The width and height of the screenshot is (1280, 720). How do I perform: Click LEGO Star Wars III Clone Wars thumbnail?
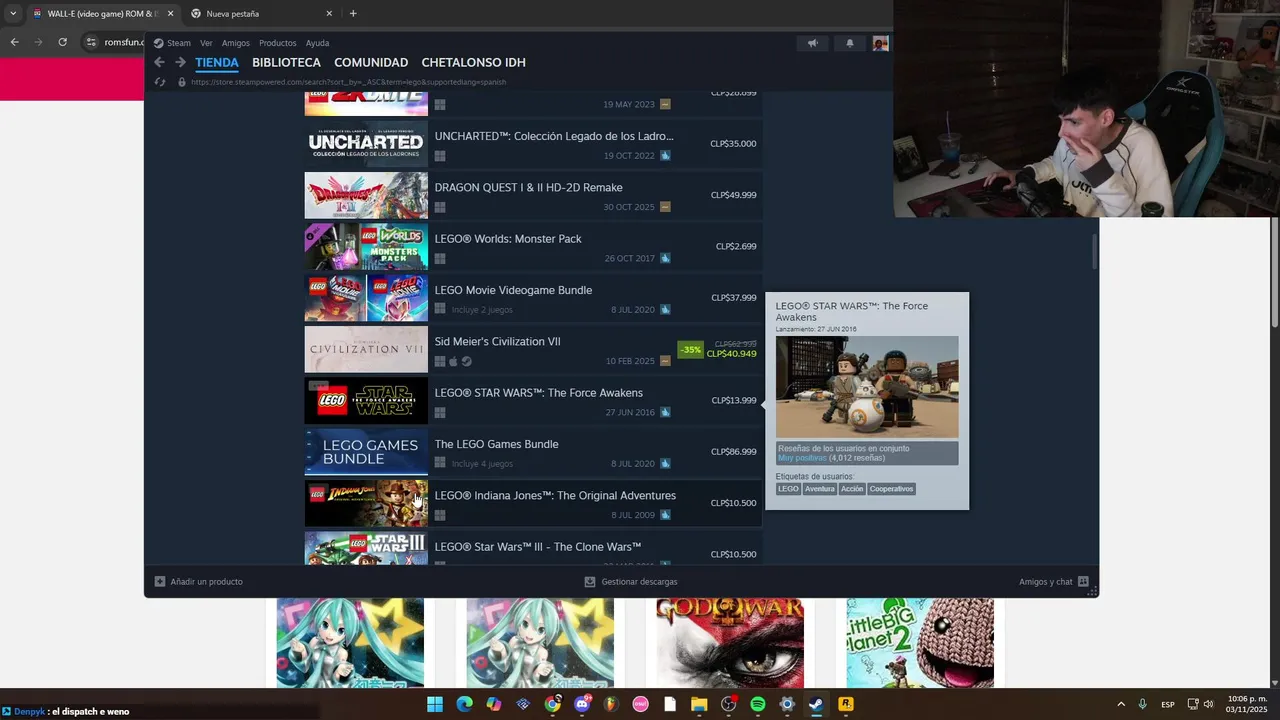[x=366, y=549]
